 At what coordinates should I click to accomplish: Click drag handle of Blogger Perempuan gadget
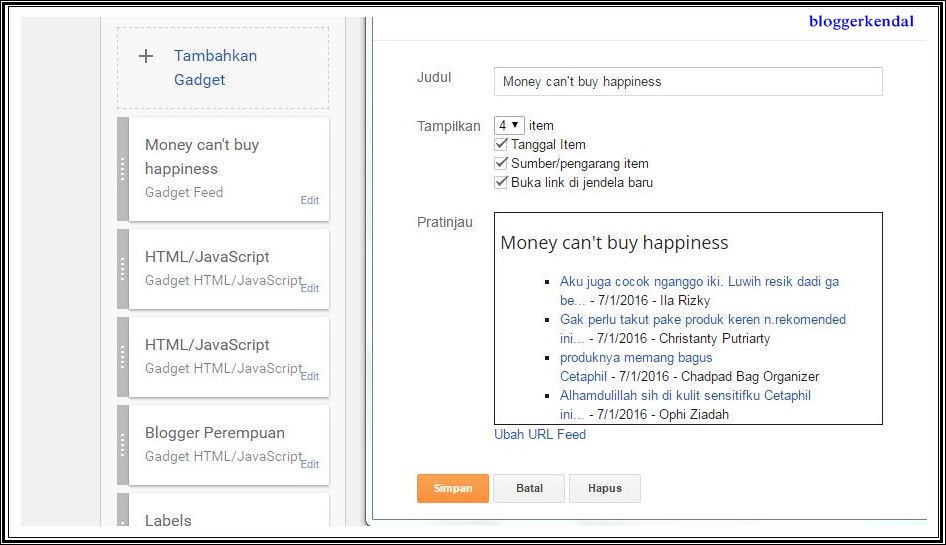click(x=123, y=445)
